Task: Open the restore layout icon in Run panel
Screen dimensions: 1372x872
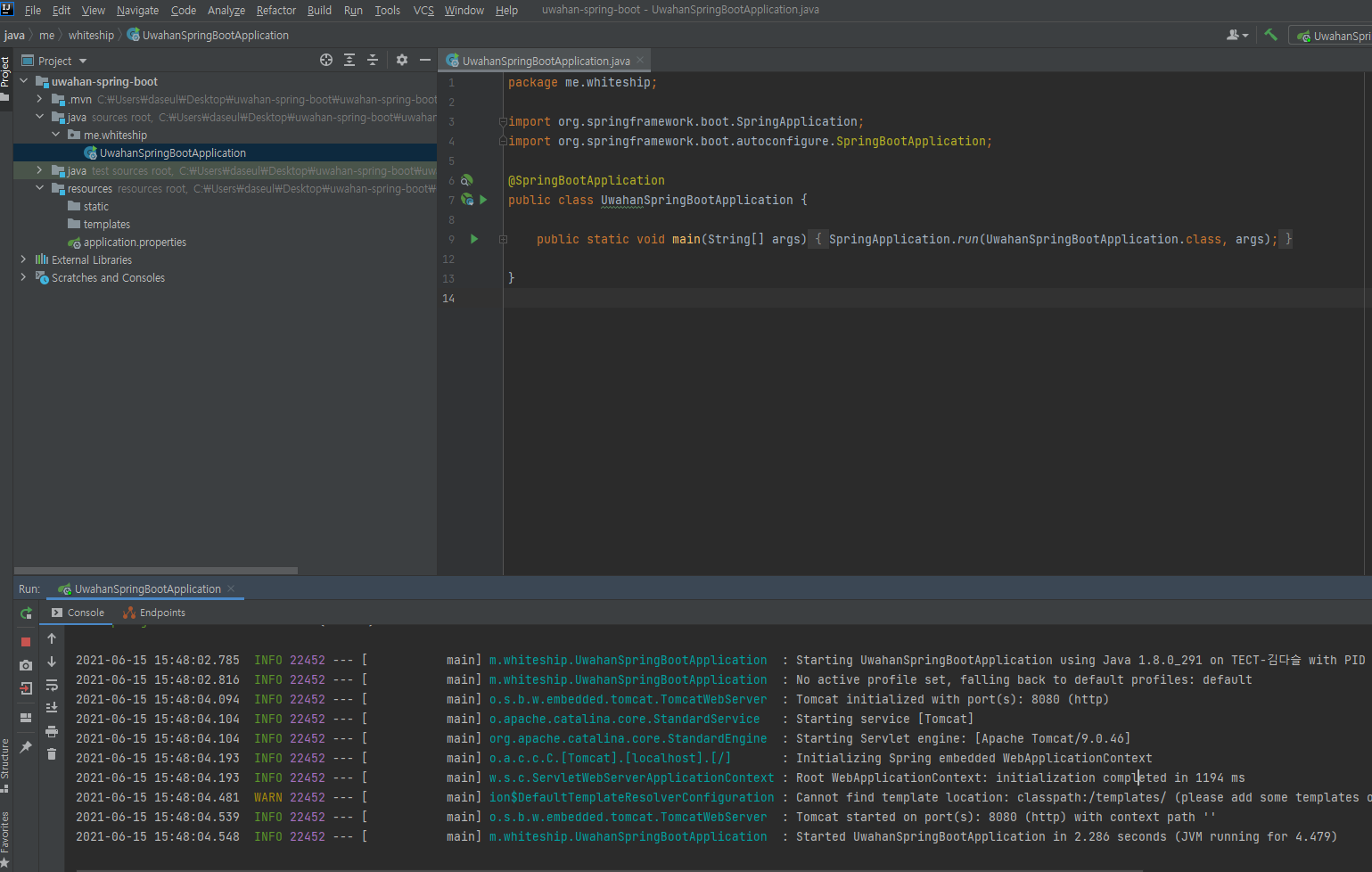Action: pyautogui.click(x=26, y=718)
